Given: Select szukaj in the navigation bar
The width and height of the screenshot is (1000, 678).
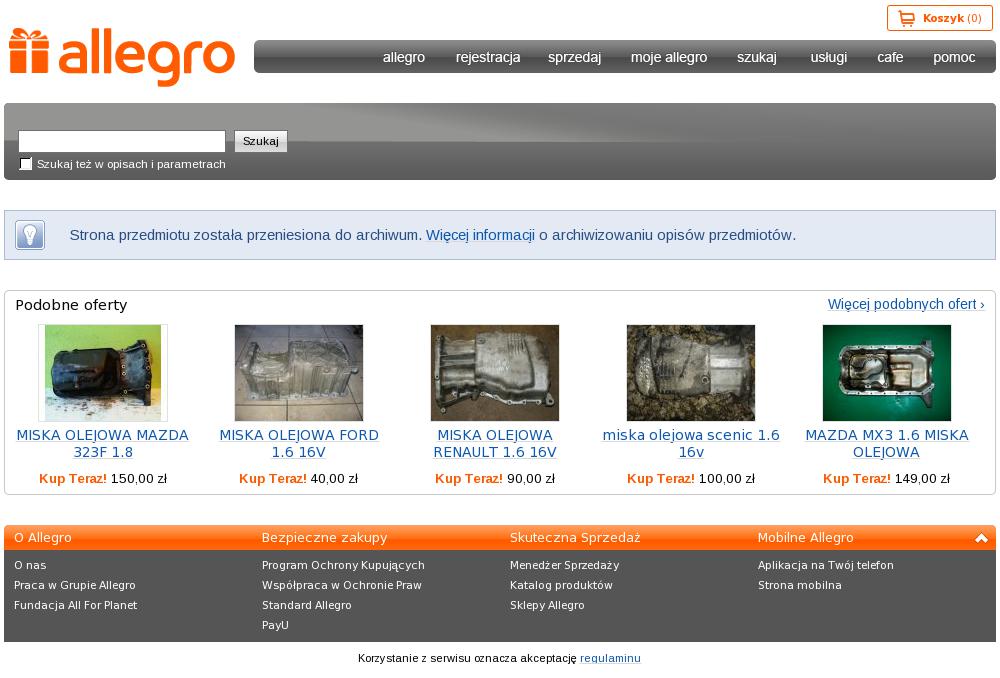Looking at the screenshot, I should tap(757, 57).
